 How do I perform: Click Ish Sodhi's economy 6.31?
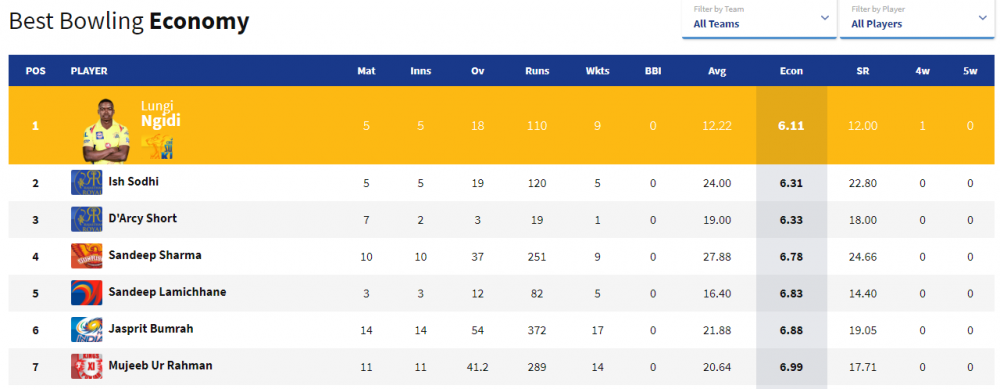tap(791, 183)
